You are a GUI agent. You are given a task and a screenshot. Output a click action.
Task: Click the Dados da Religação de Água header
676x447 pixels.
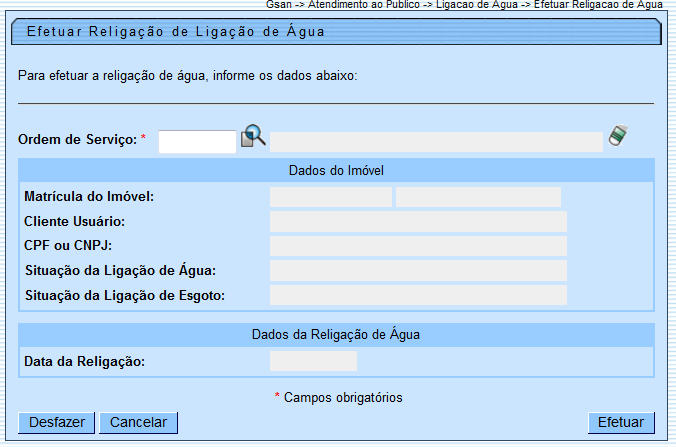click(336, 334)
